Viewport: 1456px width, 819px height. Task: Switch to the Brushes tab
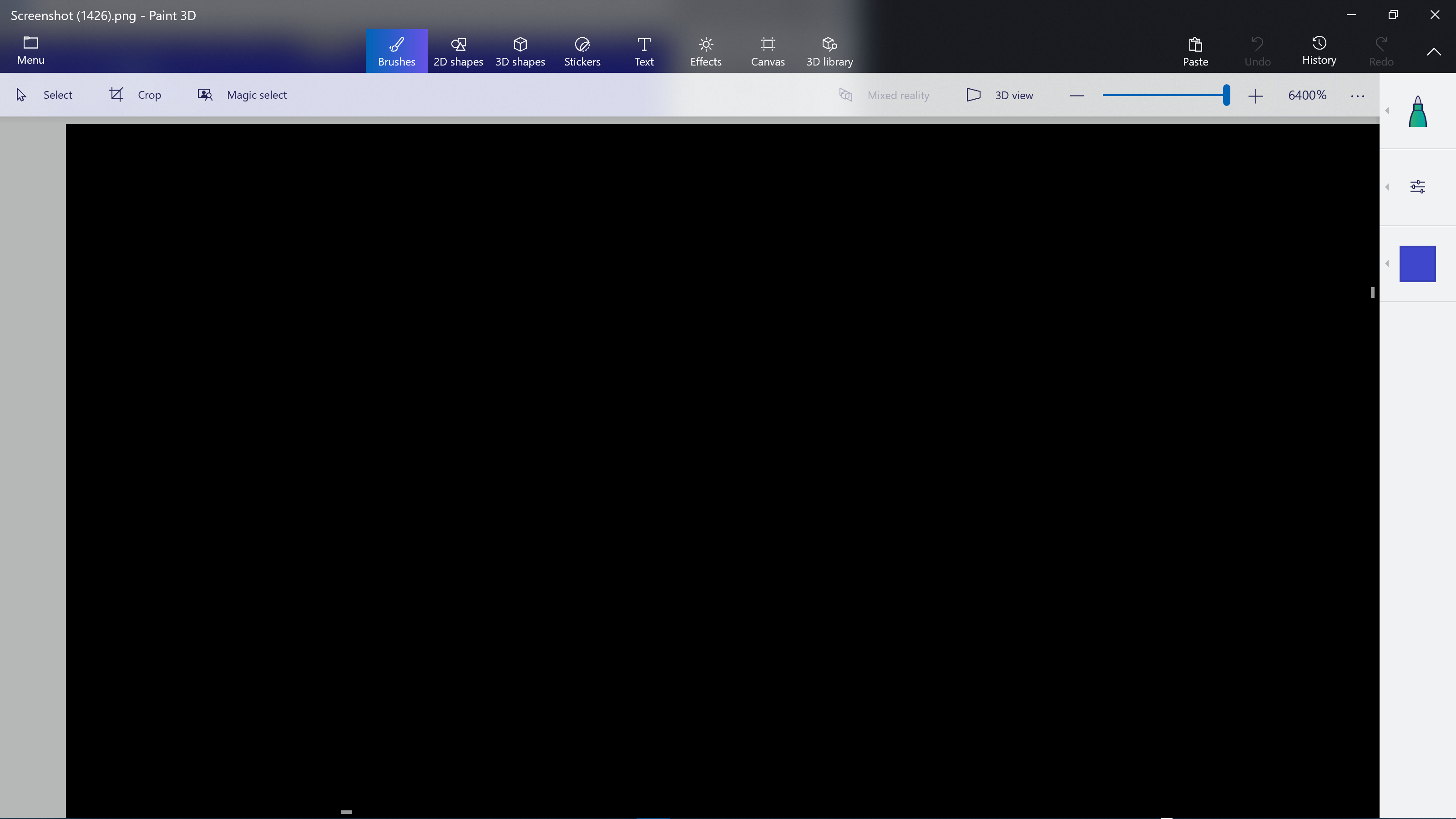(396, 51)
